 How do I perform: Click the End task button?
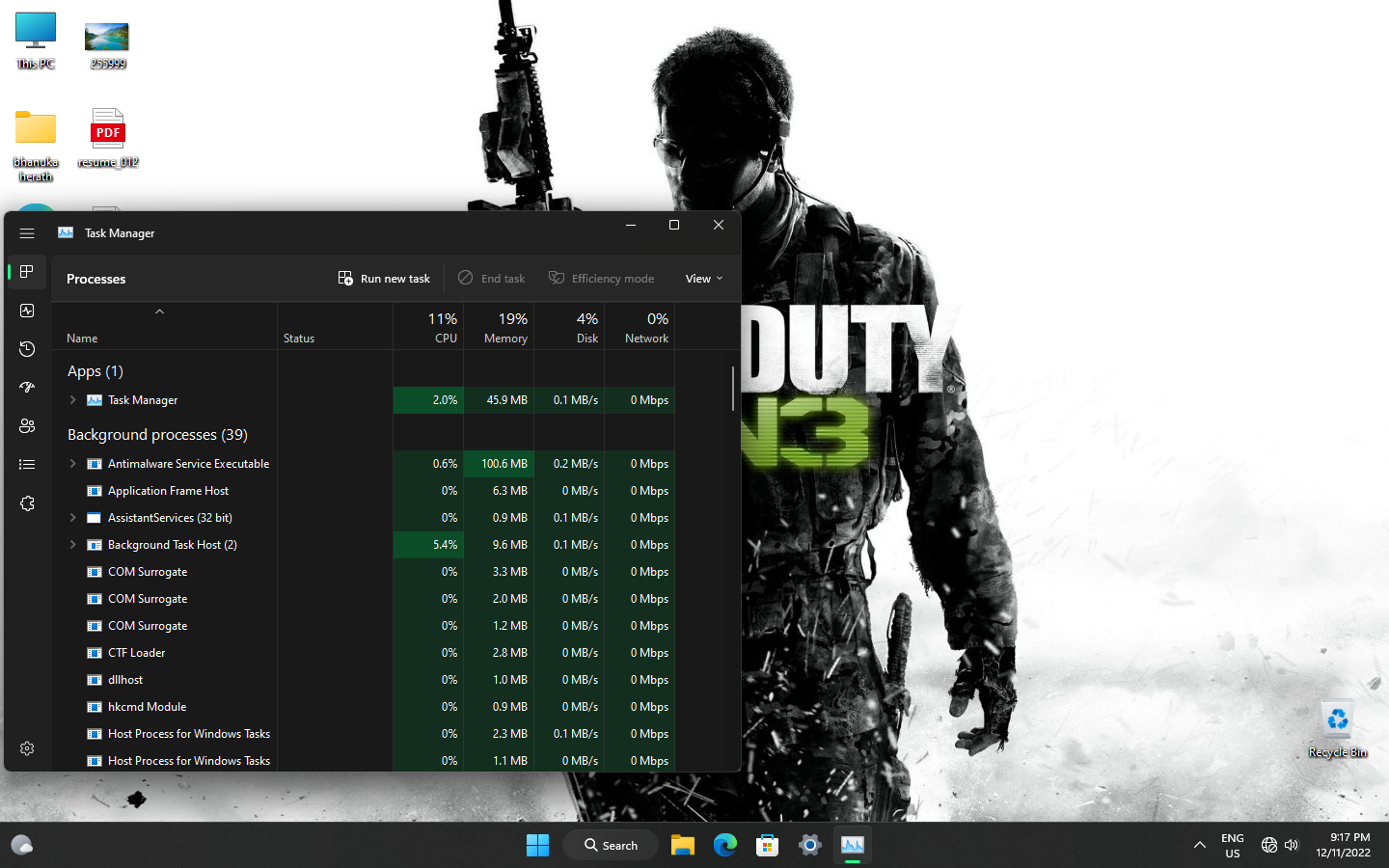(492, 279)
